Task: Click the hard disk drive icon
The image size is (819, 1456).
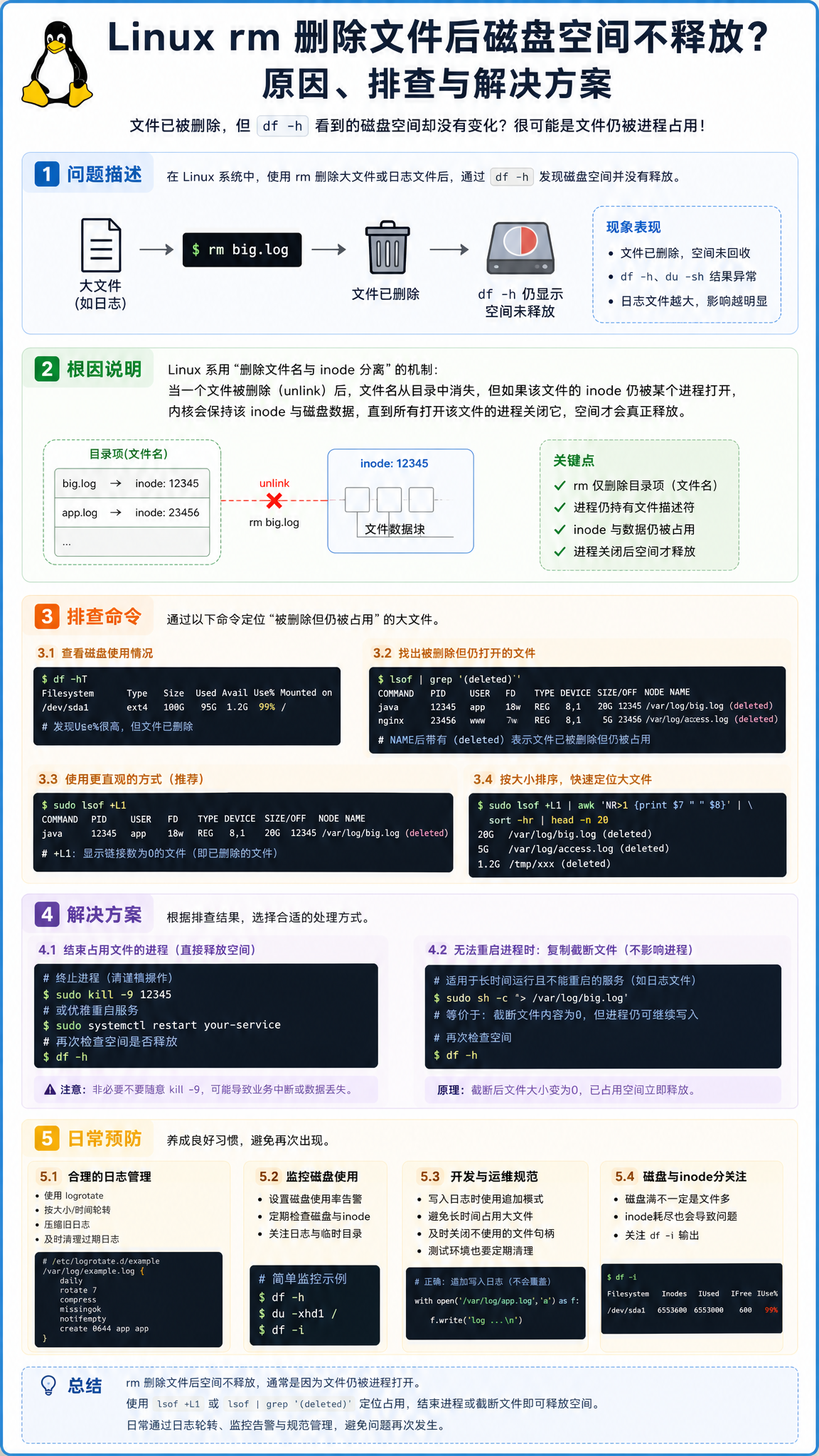Action: coord(520,249)
